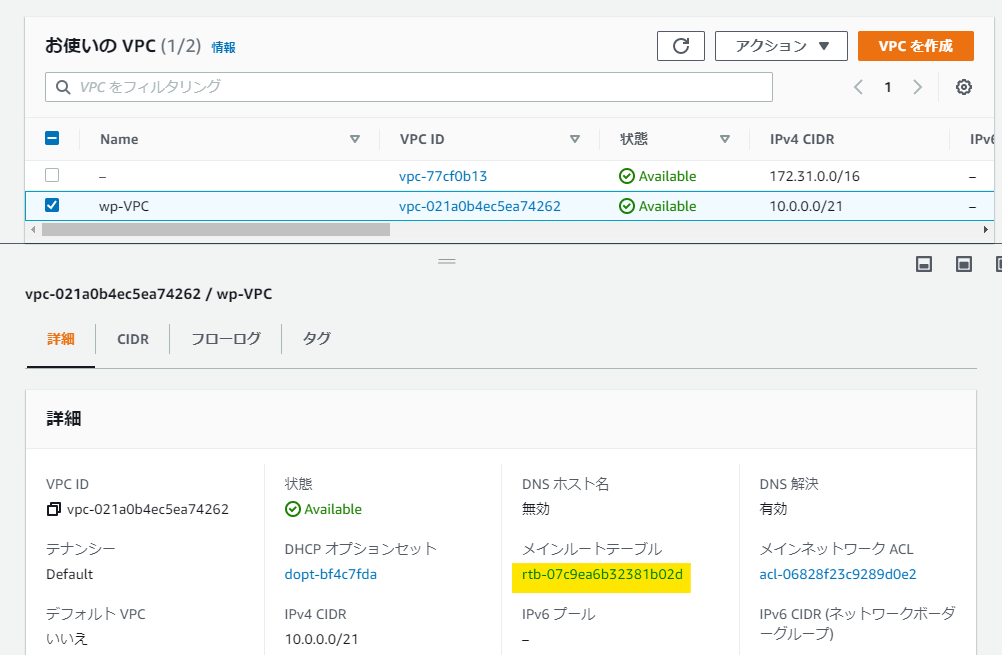Sort by Name column arrow

(x=355, y=139)
